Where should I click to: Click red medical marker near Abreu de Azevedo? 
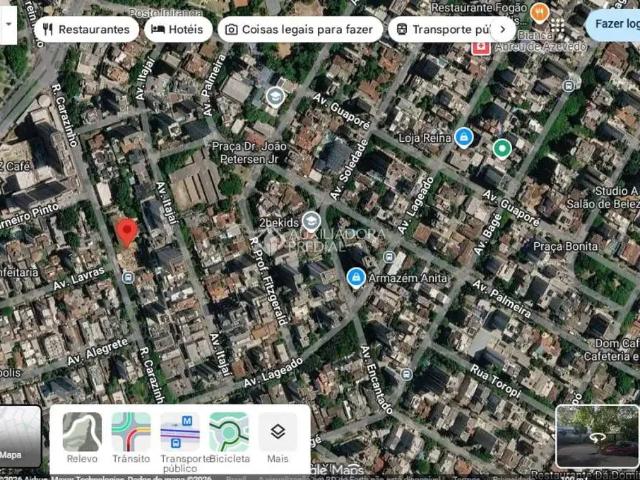pyautogui.click(x=481, y=47)
